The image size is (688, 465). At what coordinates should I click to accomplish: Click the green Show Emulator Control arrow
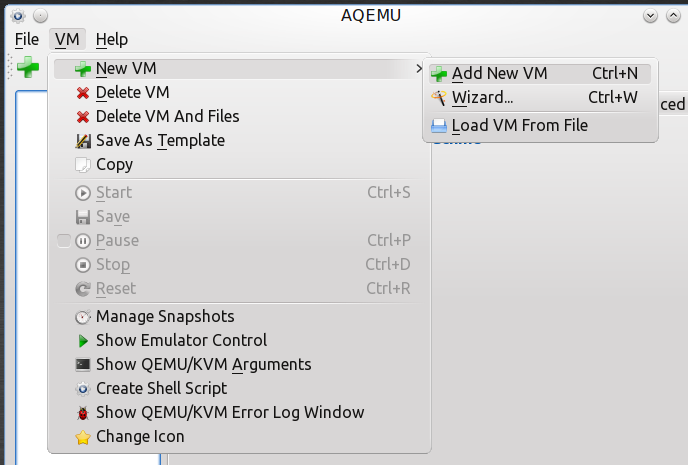(82, 341)
